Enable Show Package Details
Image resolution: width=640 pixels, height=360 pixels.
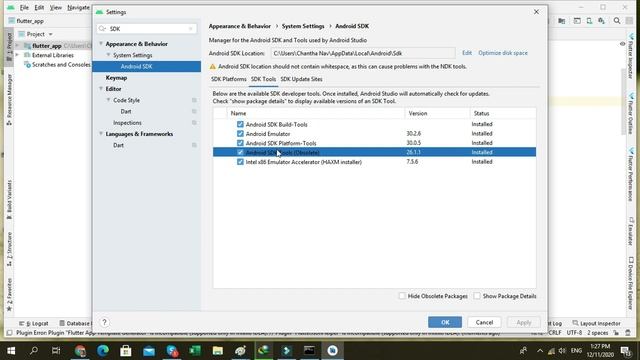click(477, 296)
